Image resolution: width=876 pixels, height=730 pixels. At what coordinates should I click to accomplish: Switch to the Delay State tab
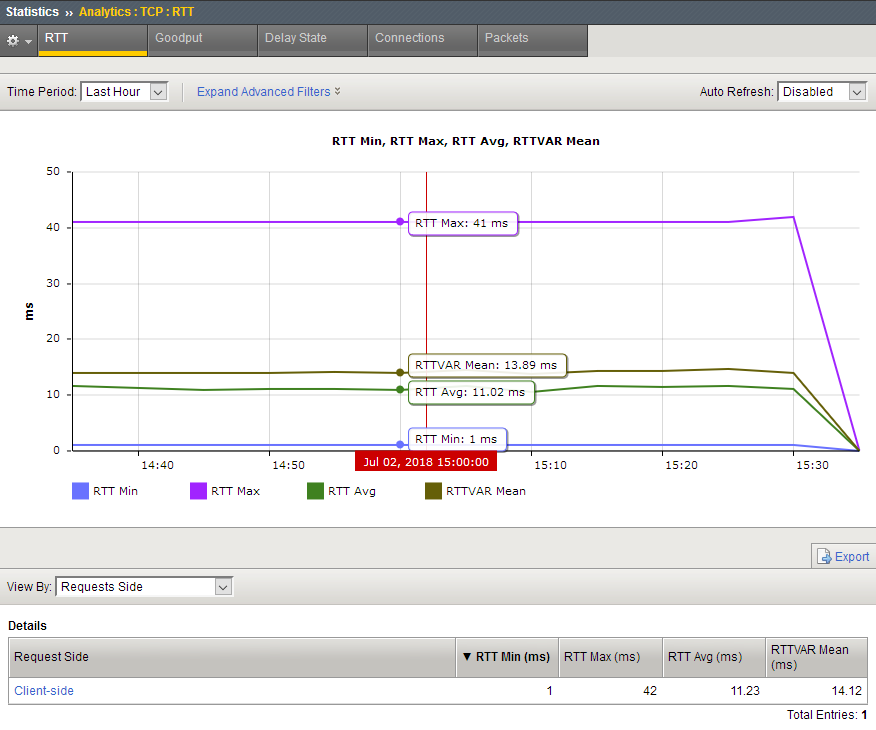click(295, 38)
